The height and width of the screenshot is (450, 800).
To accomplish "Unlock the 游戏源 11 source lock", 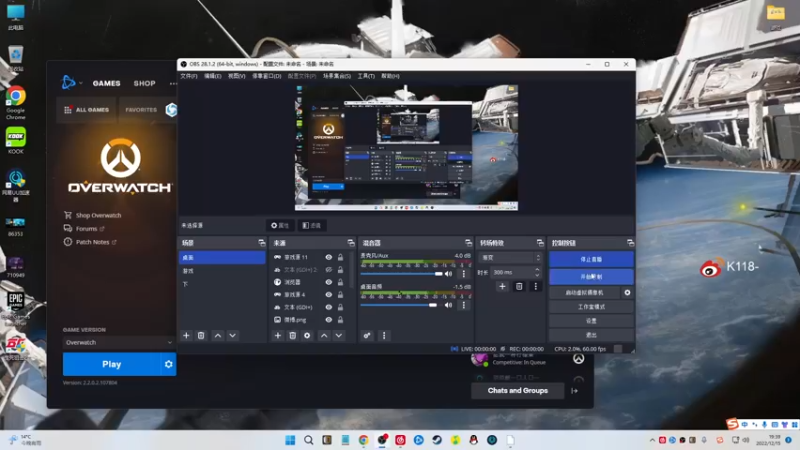I will 340,257.
